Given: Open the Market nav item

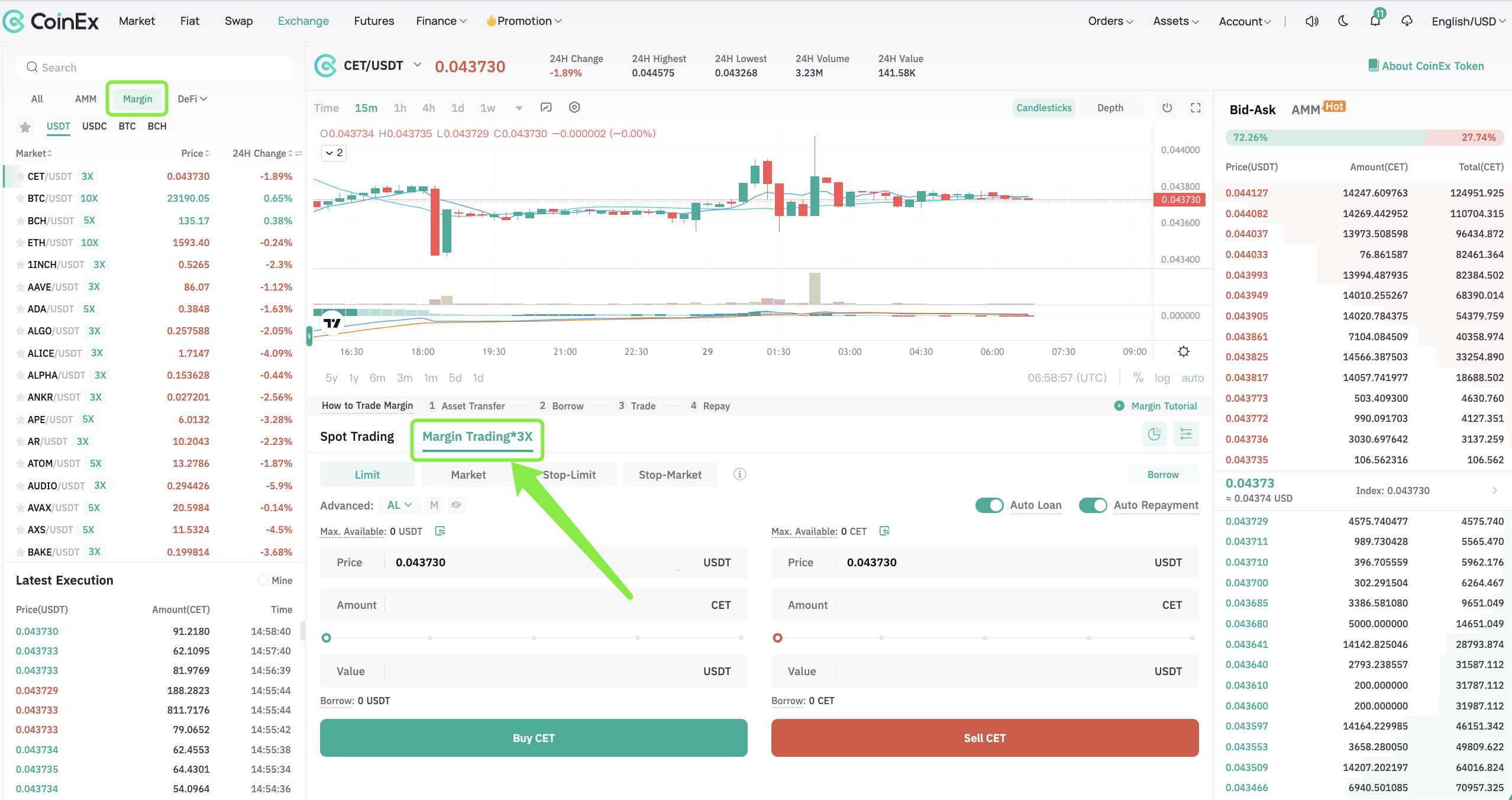Looking at the screenshot, I should (137, 21).
